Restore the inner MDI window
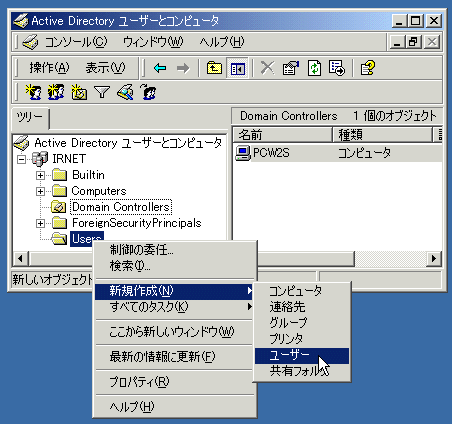The image size is (452, 424). coord(413,42)
